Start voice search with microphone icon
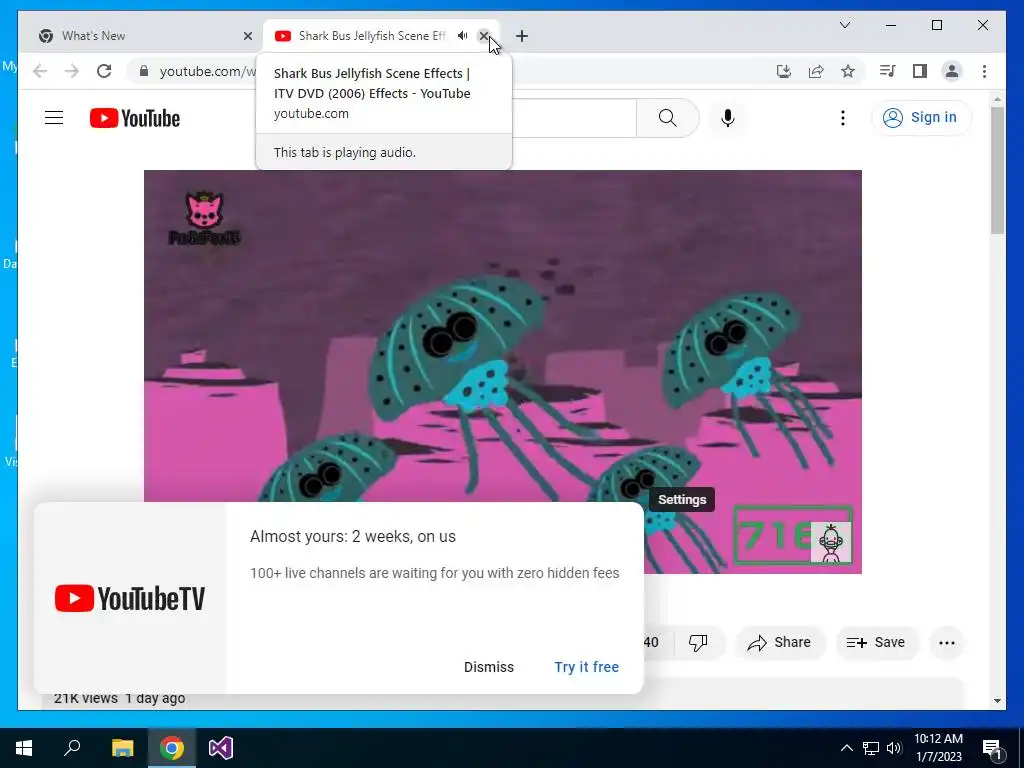 (728, 118)
